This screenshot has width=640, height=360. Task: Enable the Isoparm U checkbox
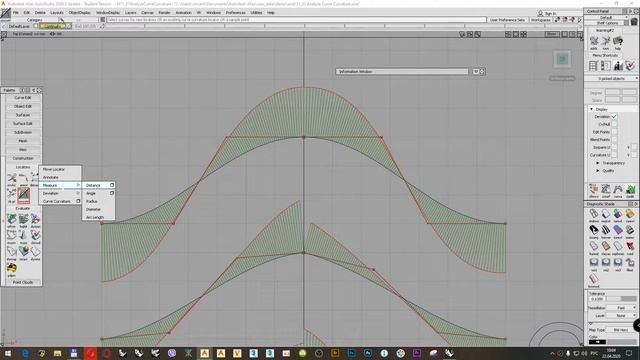(614, 147)
